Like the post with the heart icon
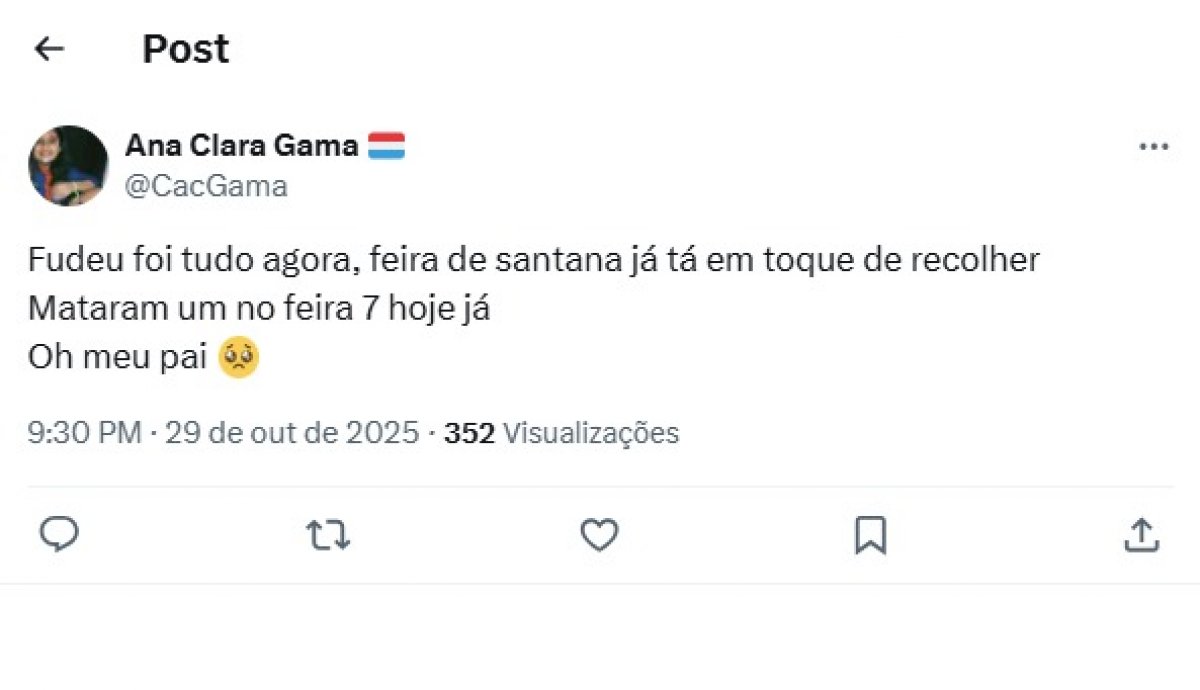The width and height of the screenshot is (1200, 690). click(599, 536)
